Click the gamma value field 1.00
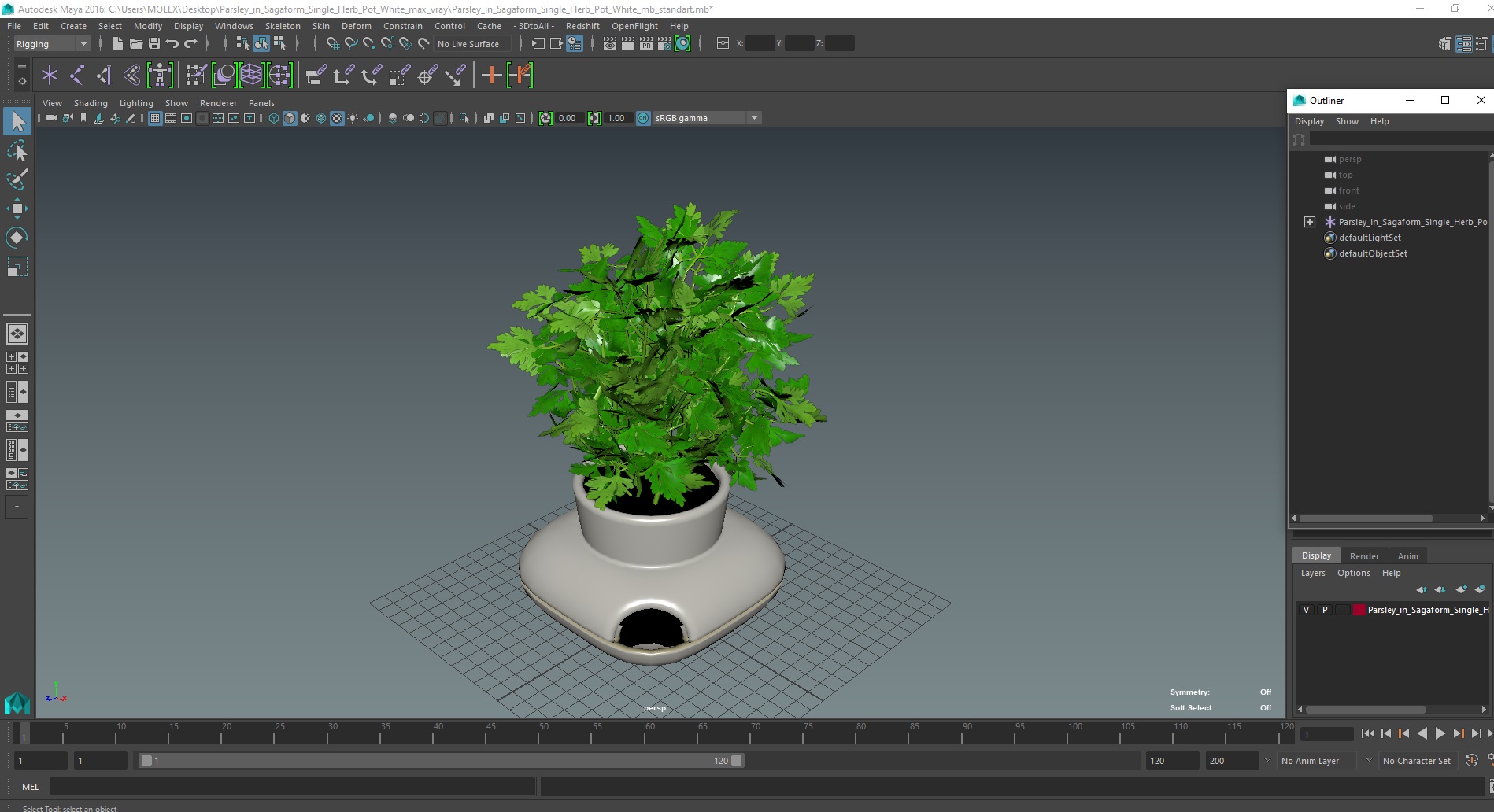The height and width of the screenshot is (812, 1494). click(619, 118)
